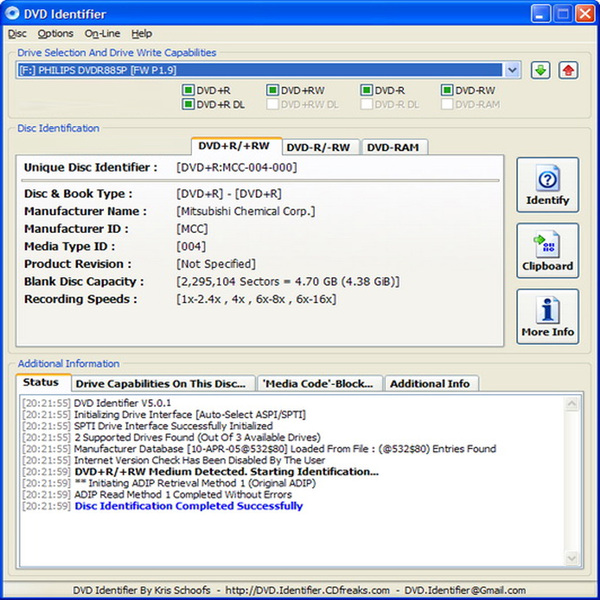600x600 pixels.
Task: Select the [DVD+R:MCC-004-000] identifier value
Action: (236, 168)
